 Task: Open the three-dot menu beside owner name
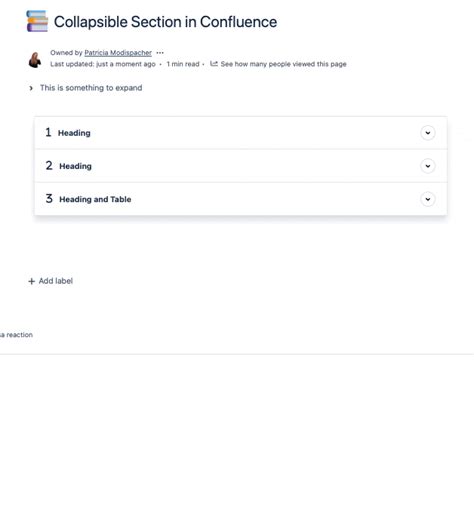click(x=160, y=53)
